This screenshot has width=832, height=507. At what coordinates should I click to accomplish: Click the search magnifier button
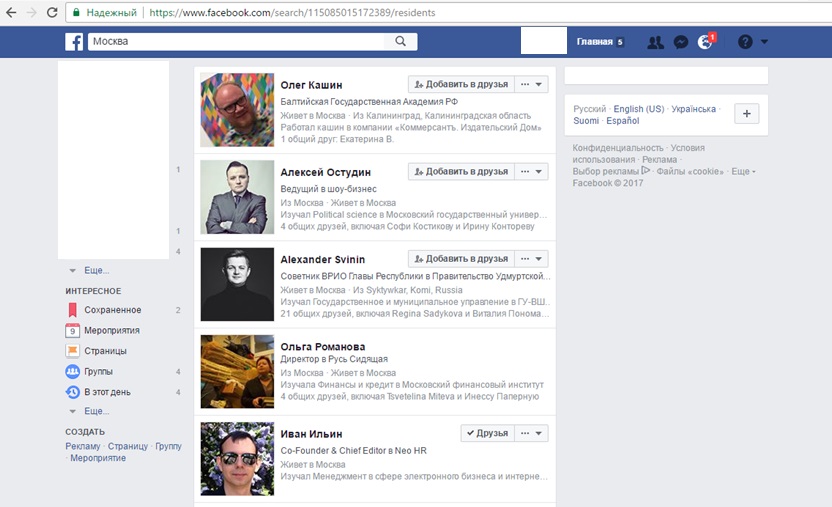point(401,42)
